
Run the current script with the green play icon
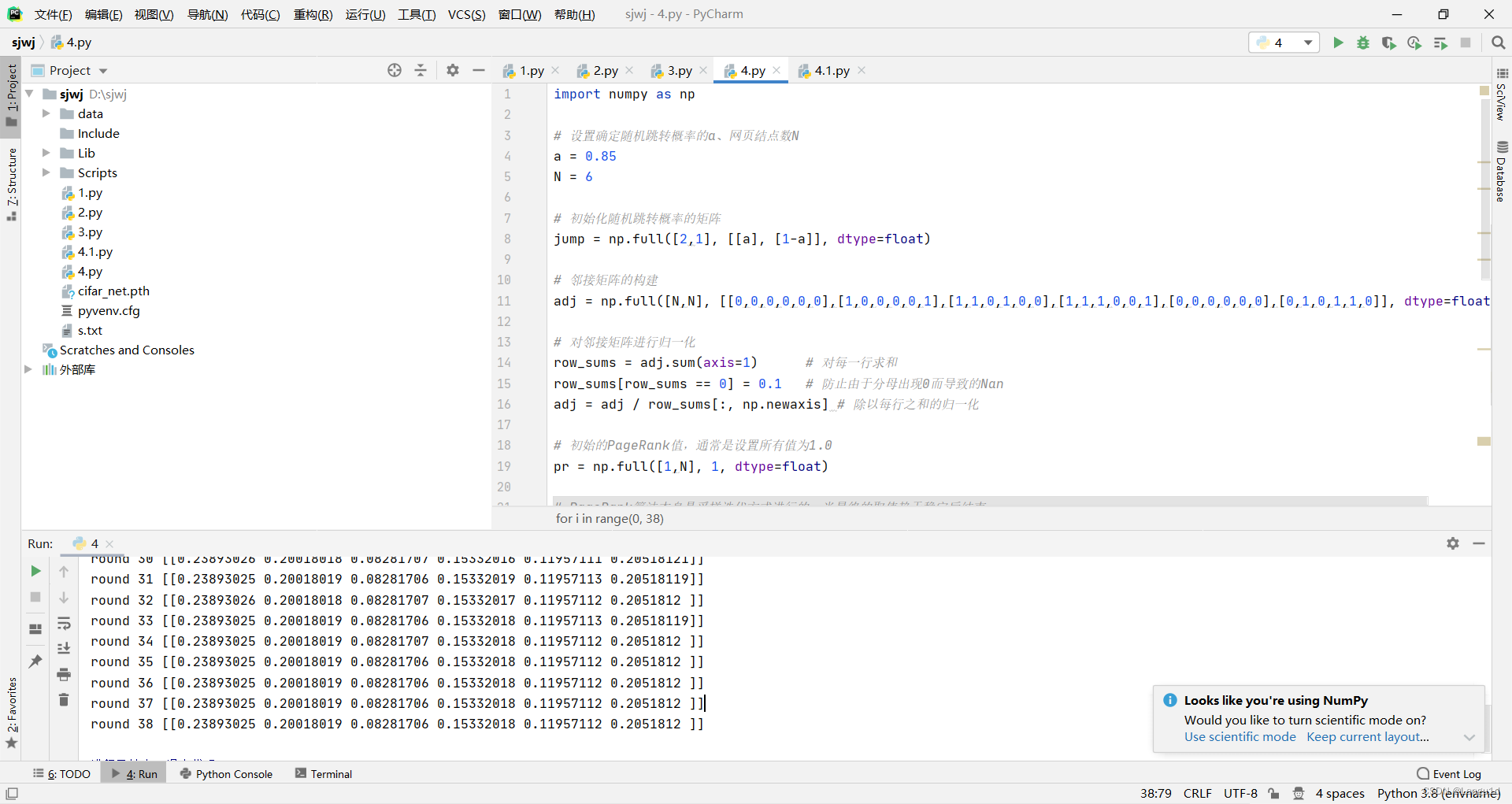point(1339,43)
